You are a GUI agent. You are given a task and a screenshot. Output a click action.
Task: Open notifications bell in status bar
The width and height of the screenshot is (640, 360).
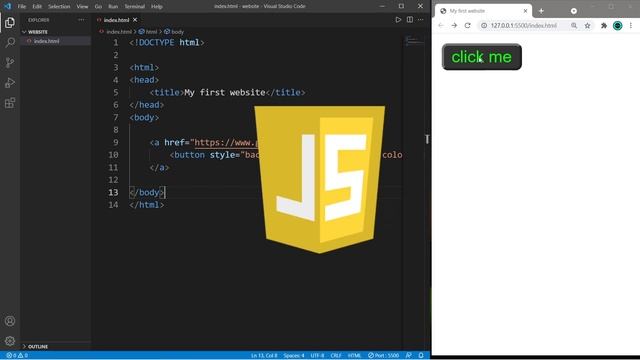[x=421, y=355]
